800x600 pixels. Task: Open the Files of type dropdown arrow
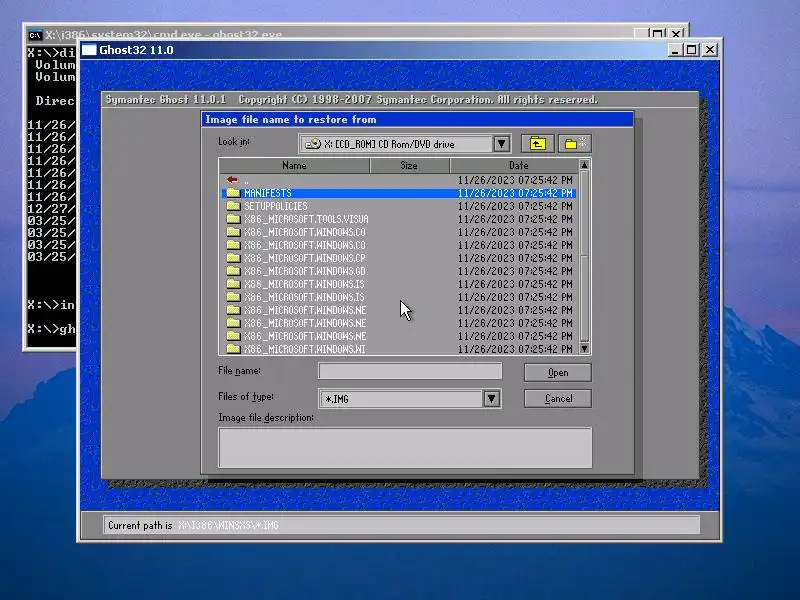(x=491, y=398)
